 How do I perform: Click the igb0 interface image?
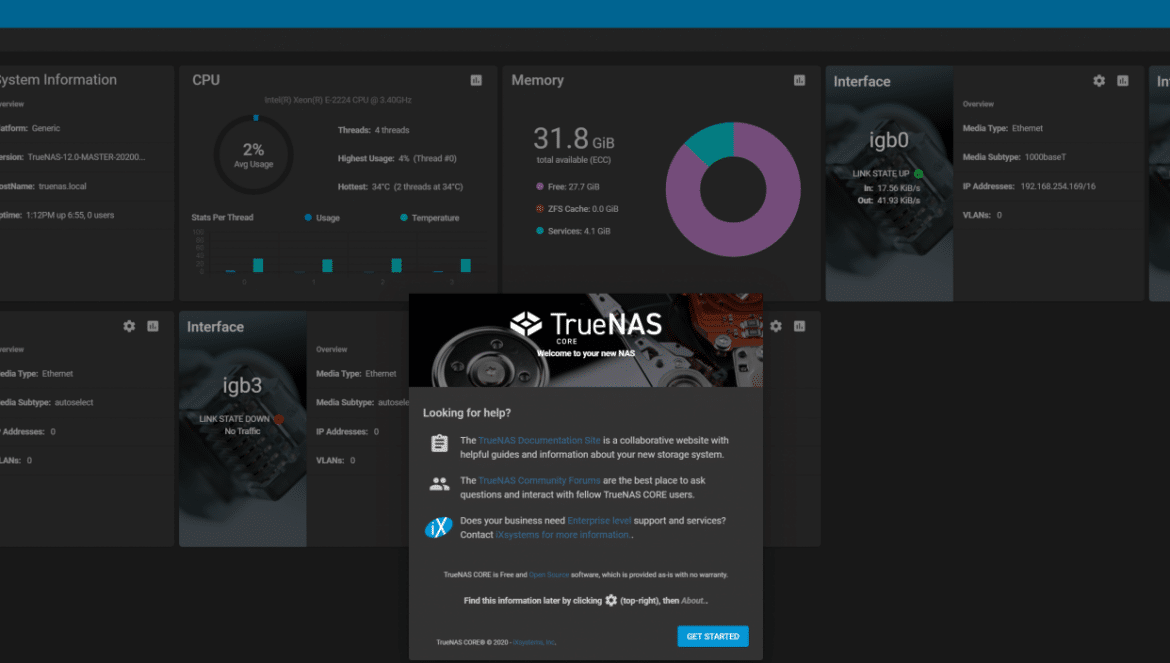(x=889, y=183)
